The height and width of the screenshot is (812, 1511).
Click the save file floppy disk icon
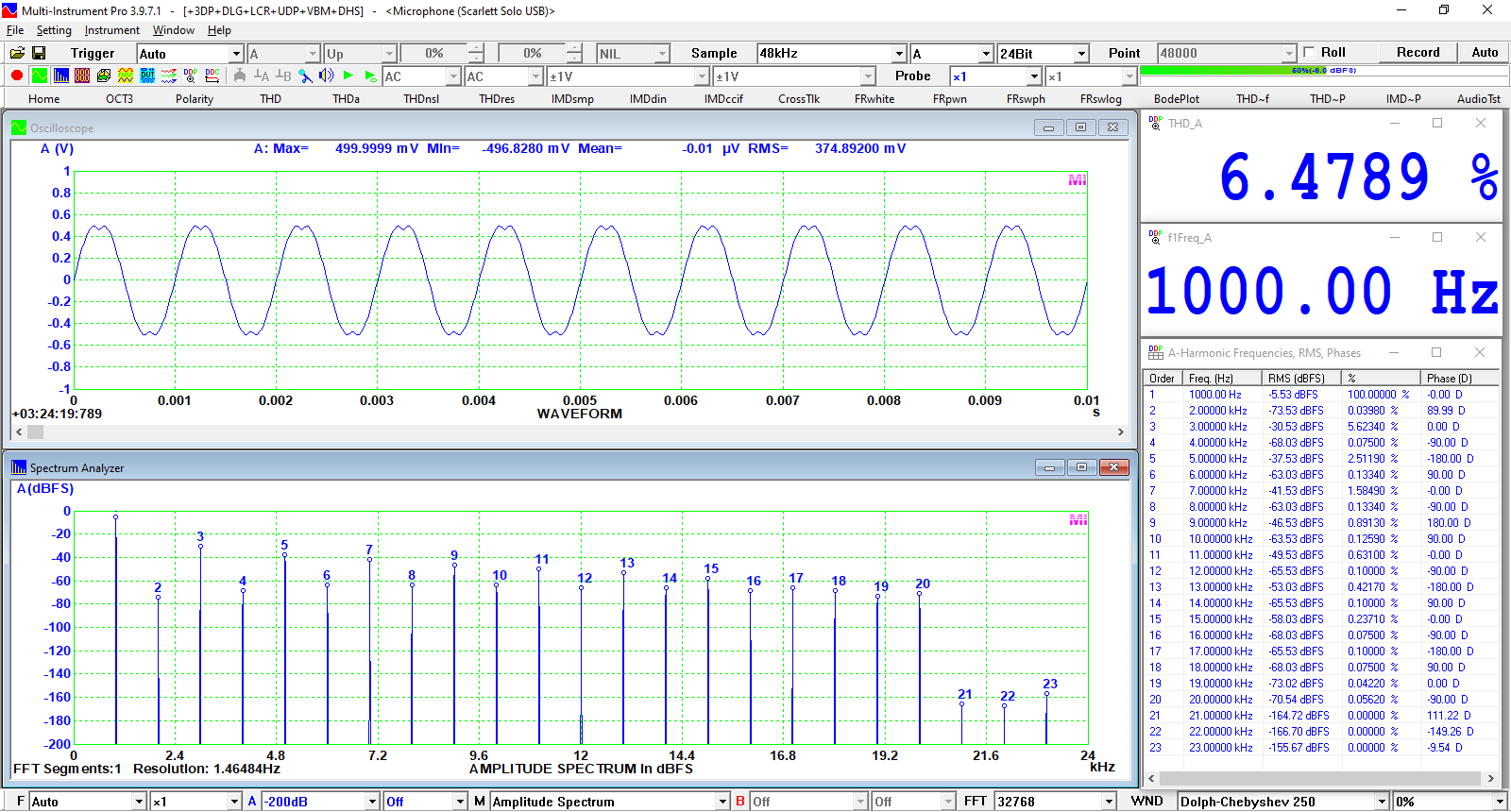[x=39, y=53]
